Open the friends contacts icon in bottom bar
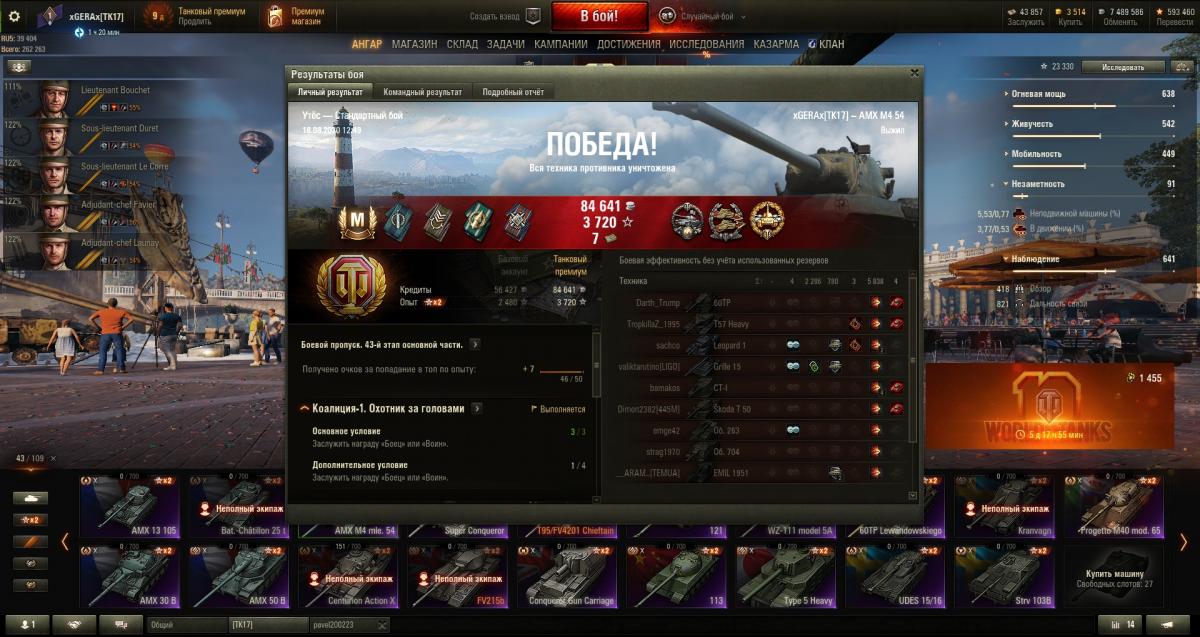1200x637 pixels. point(27,624)
